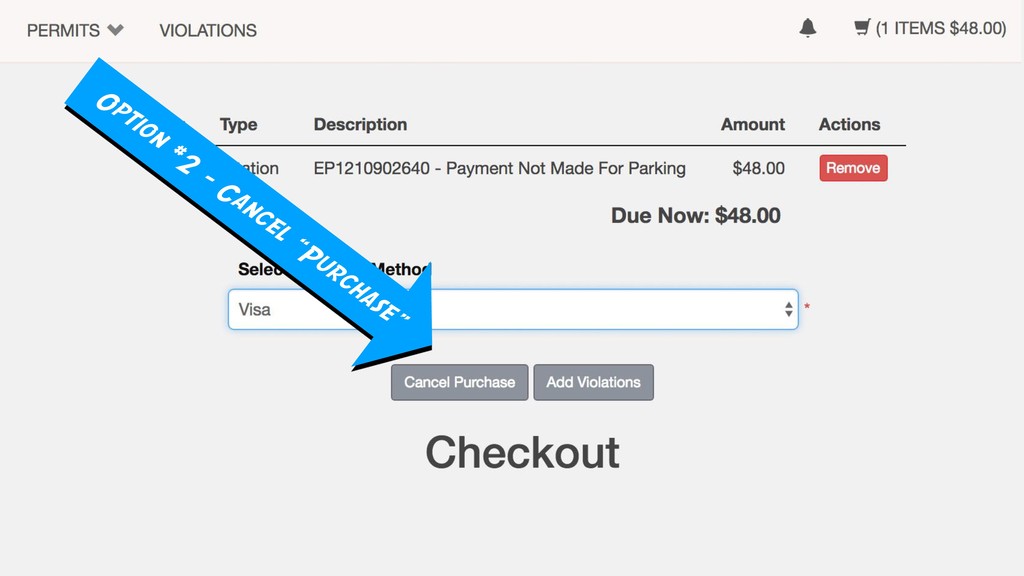Expand the Permits menu chevron
Image resolution: width=1024 pixels, height=576 pixels.
coord(116,29)
